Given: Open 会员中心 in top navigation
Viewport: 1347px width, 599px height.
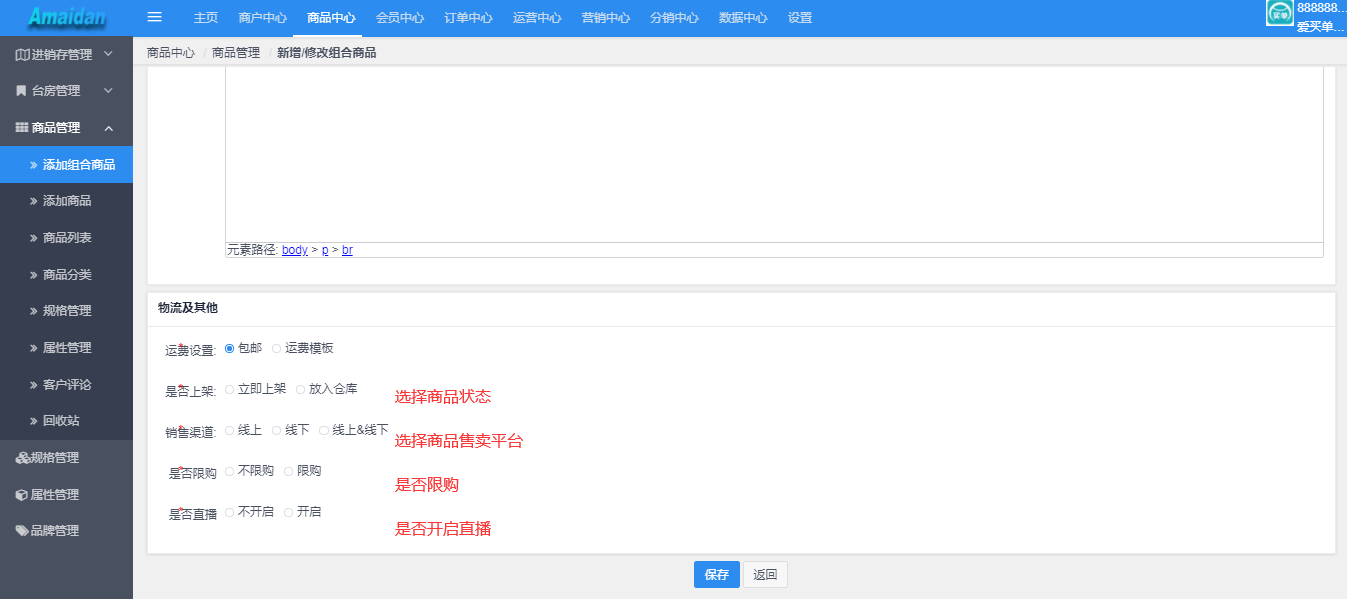Looking at the screenshot, I should tap(400, 18).
